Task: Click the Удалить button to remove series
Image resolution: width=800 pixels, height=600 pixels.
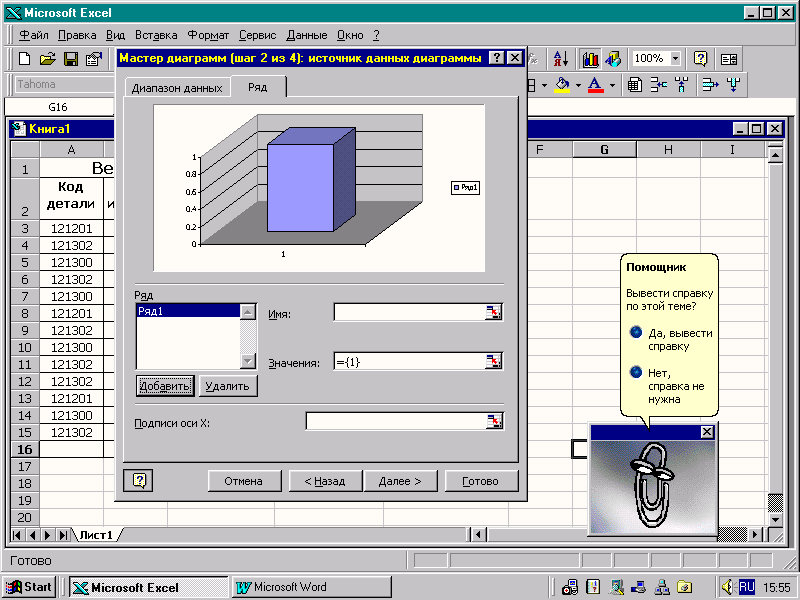Action: [228, 386]
